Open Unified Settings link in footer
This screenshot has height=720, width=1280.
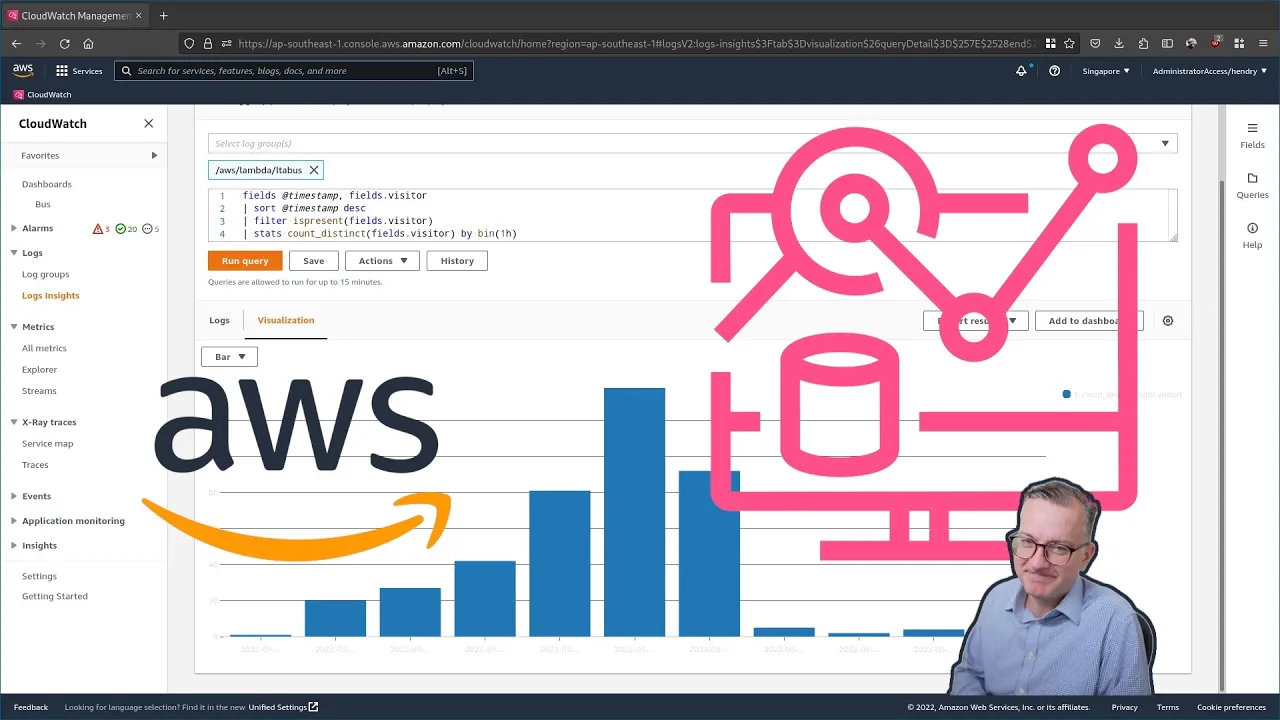pyautogui.click(x=283, y=707)
